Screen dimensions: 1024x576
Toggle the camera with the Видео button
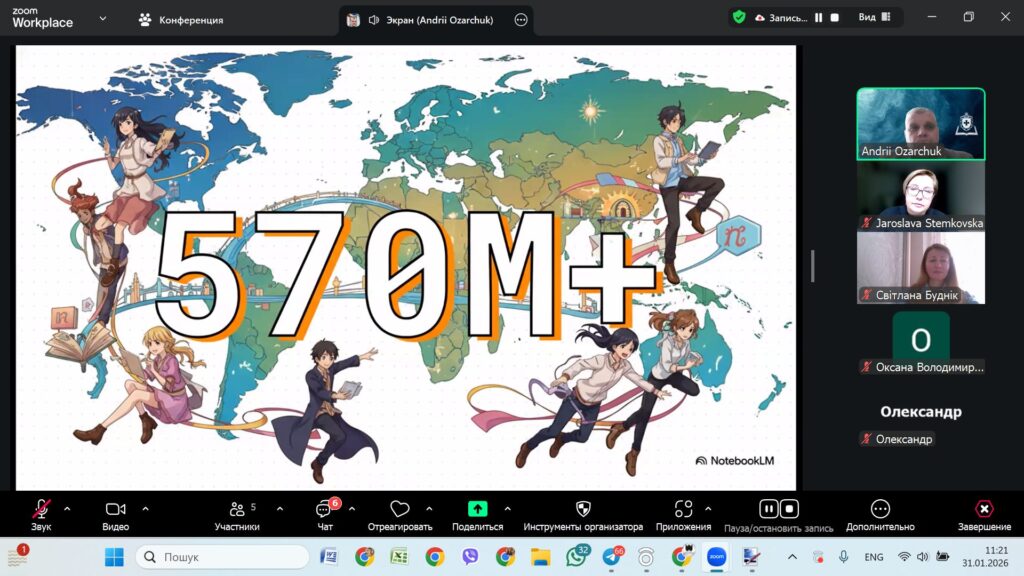(x=115, y=509)
